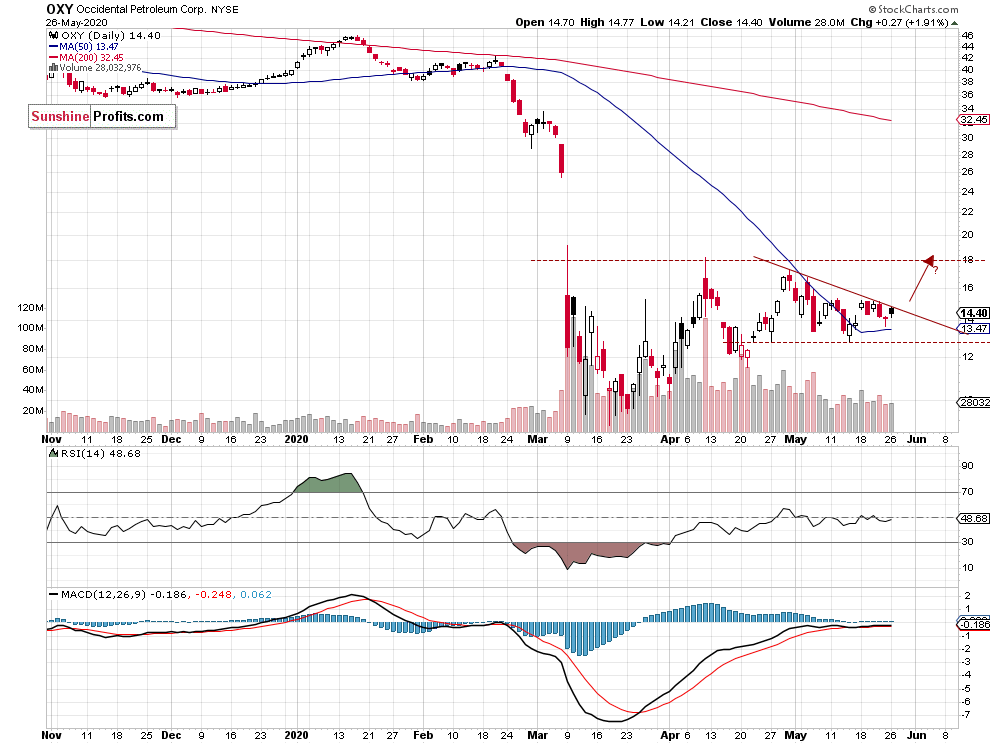Click the 14.40 last price tag on axis
This screenshot has height=744, width=990.
pyautogui.click(x=974, y=313)
